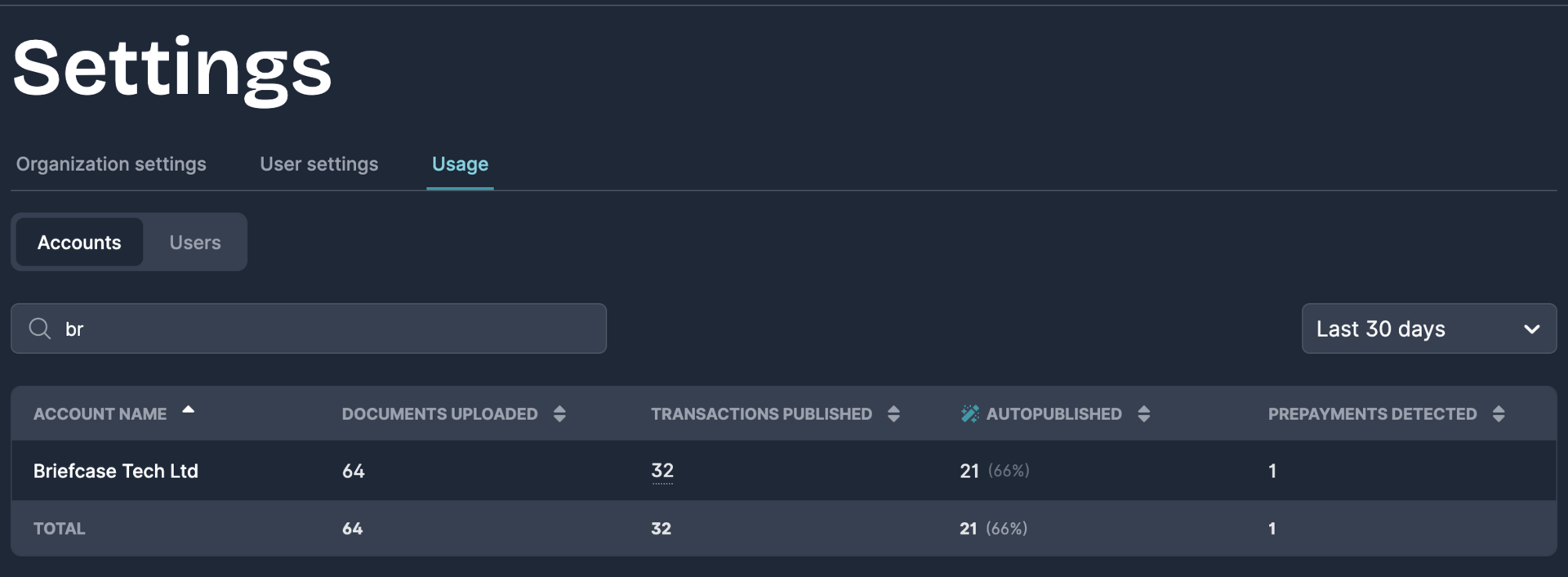
Task: Click Autopublished sort arrows
Action: (x=1143, y=414)
